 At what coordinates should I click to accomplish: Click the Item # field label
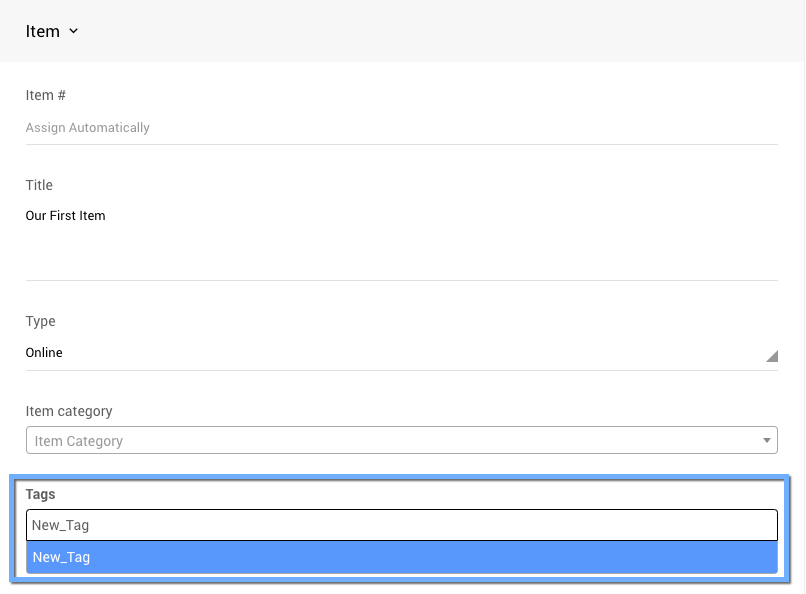click(x=46, y=96)
